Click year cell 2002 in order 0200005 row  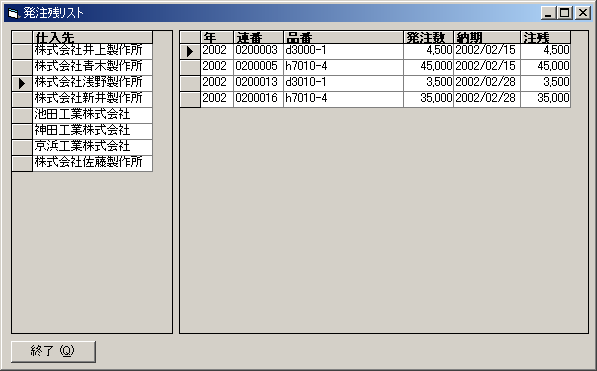tap(217, 67)
